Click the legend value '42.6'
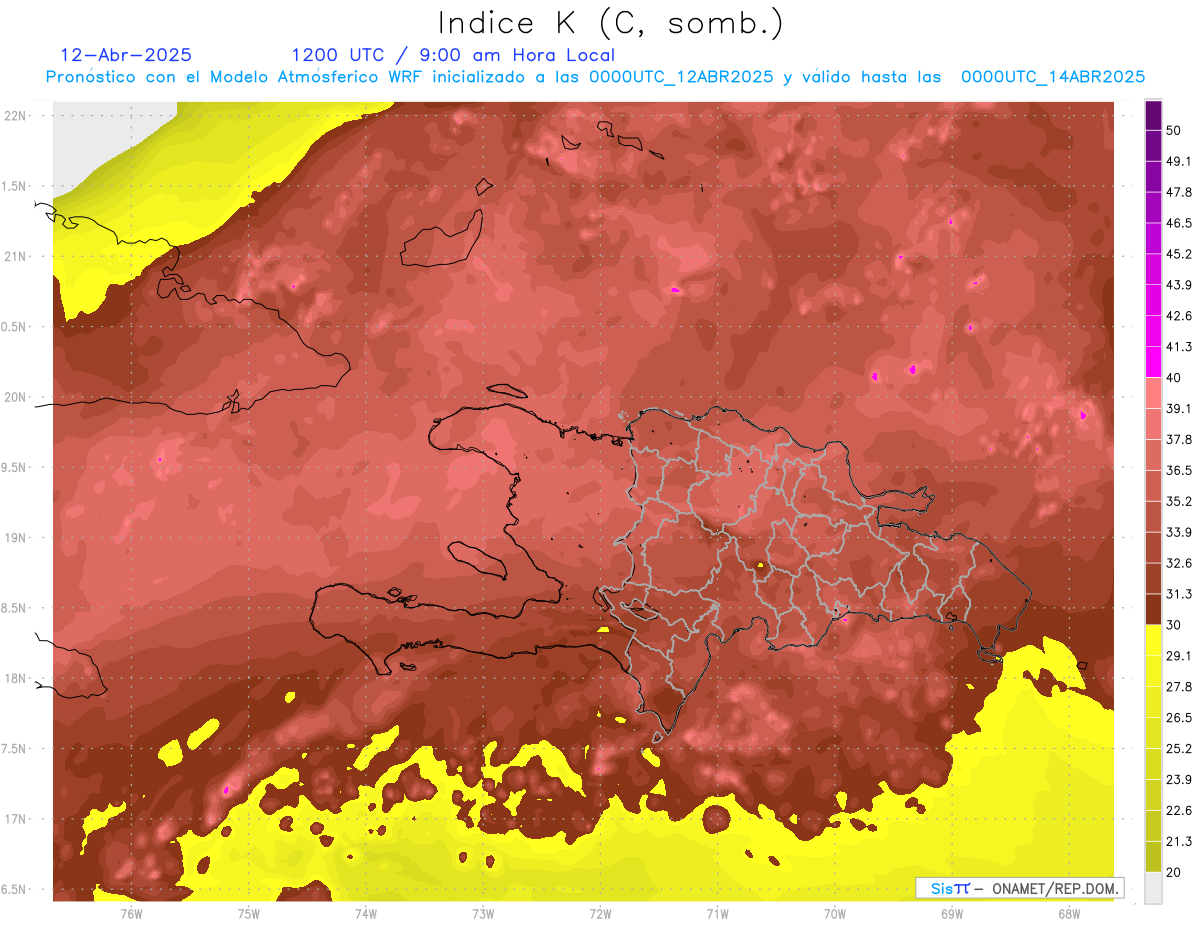Image resolution: width=1200 pixels, height=927 pixels. [1178, 316]
